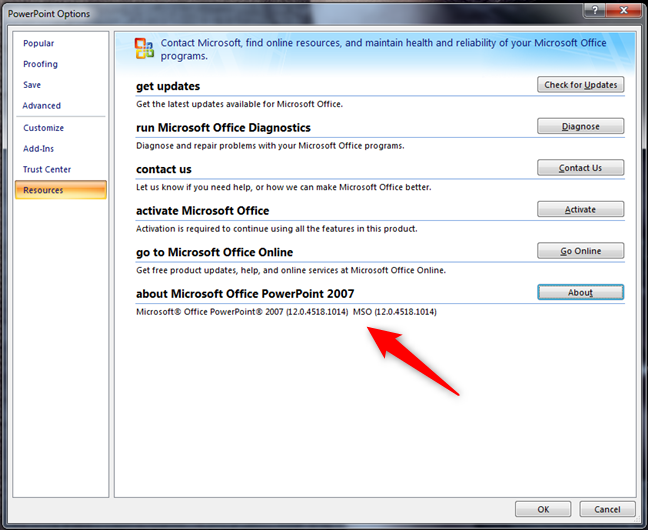Screen dimensions: 648x530
Task: Click the Go Online button
Action: (x=581, y=251)
